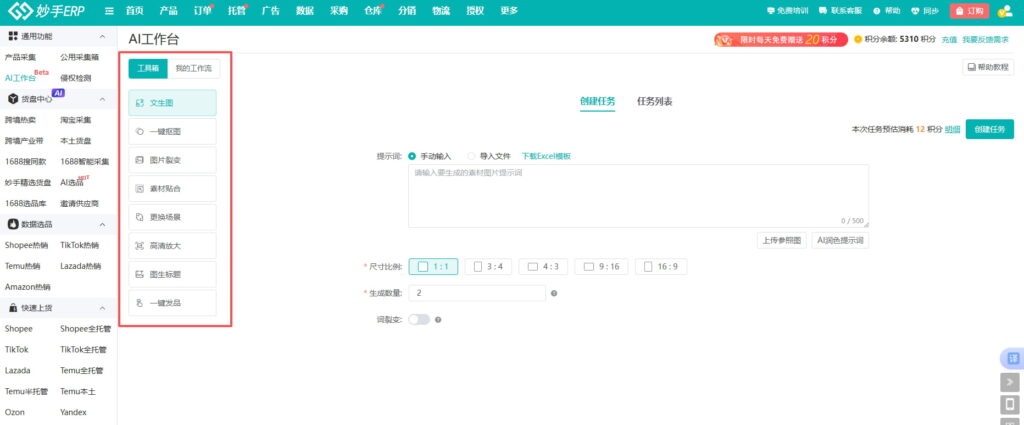
Task: Open the 广告 menu in top navigation
Action: coord(271,11)
